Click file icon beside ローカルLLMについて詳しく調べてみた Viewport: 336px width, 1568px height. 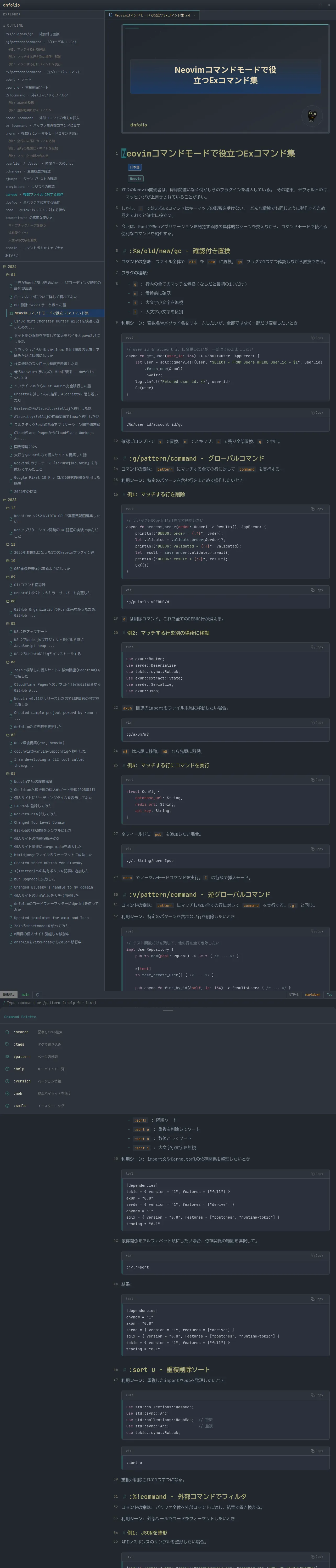pyautogui.click(x=11, y=297)
